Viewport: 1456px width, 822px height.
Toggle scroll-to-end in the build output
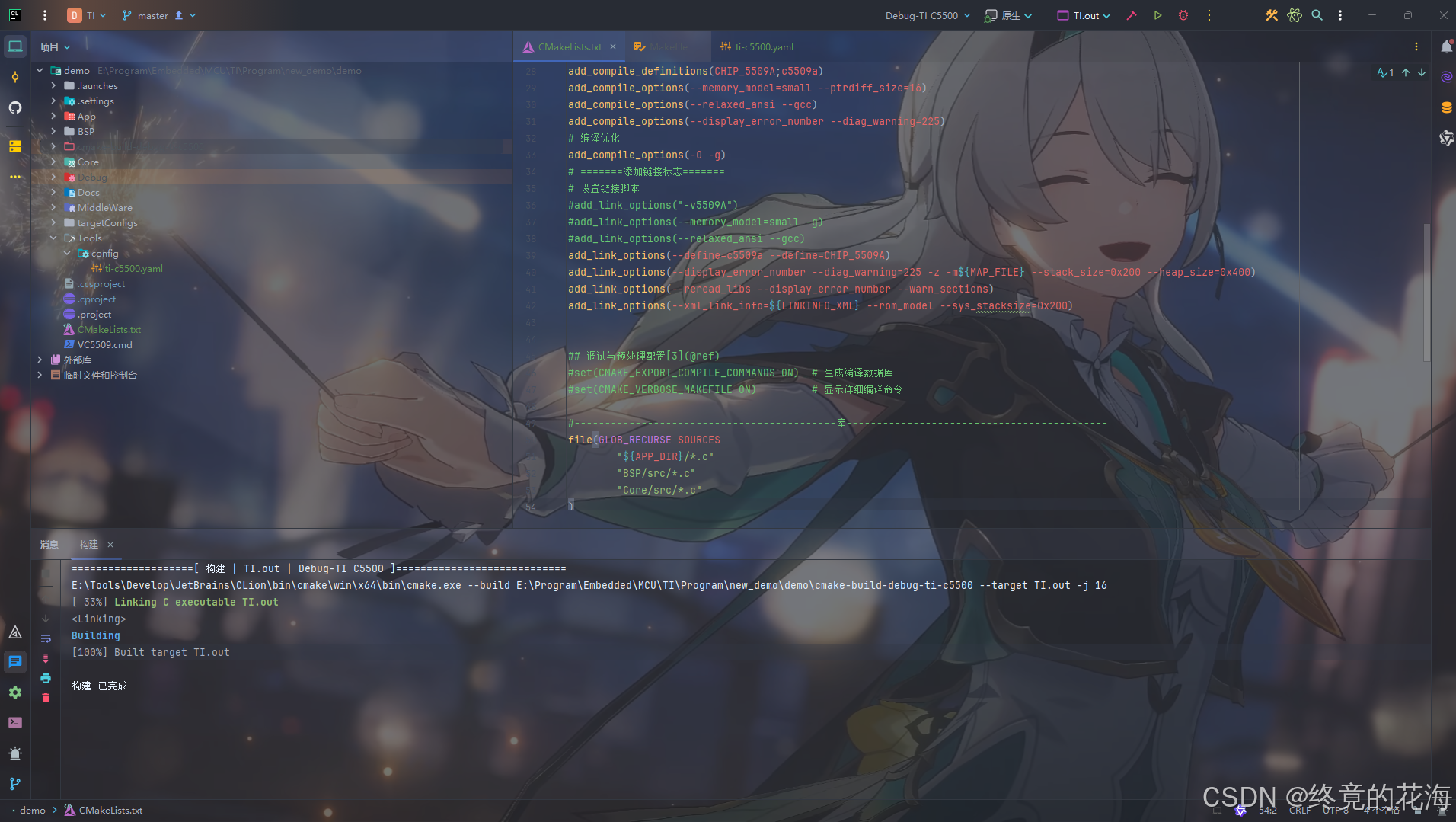click(x=46, y=658)
